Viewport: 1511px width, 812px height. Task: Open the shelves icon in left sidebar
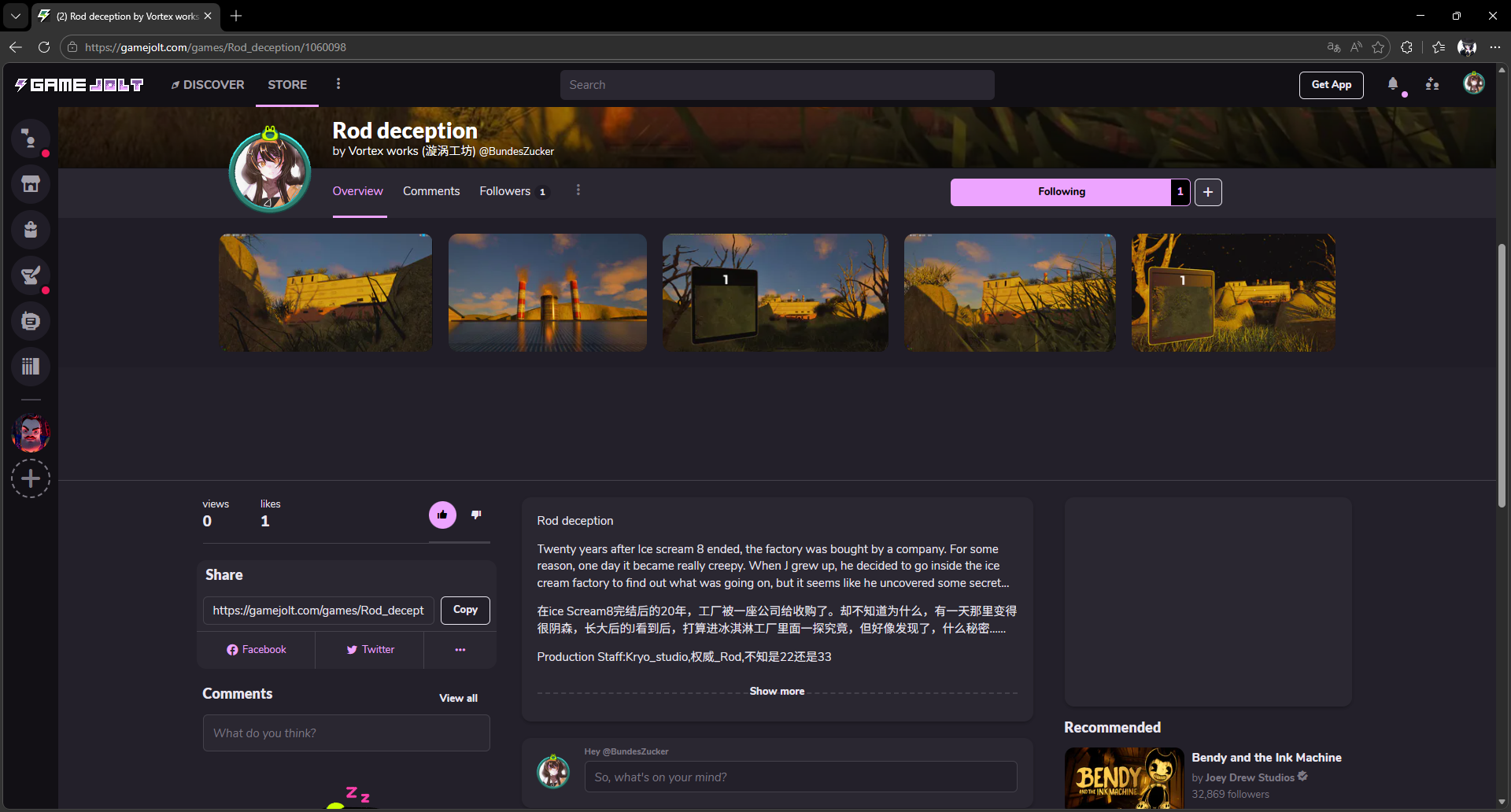click(31, 367)
